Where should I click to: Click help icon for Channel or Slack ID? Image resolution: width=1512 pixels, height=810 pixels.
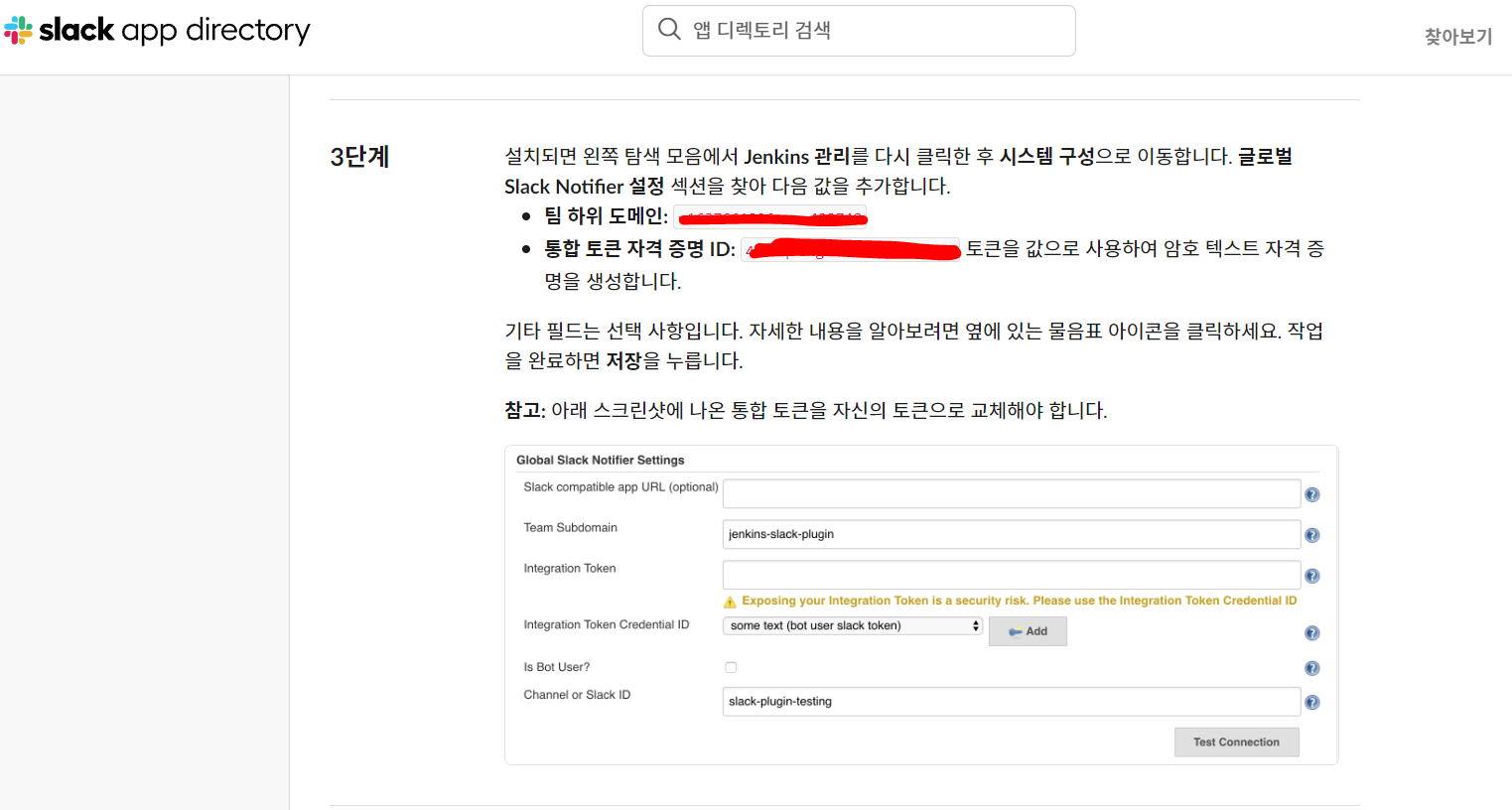click(x=1311, y=702)
